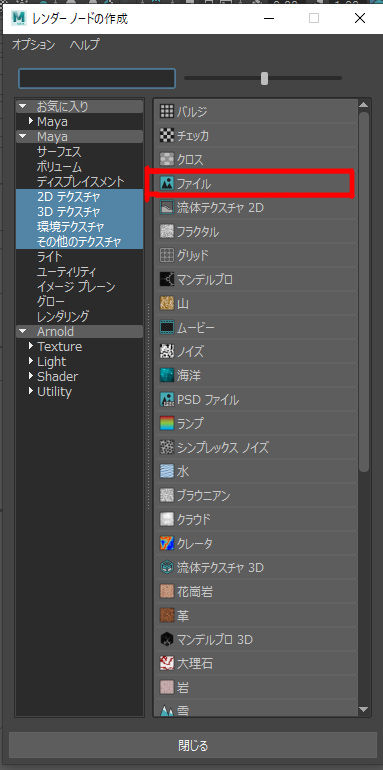
Task: Click the icon size slider handle
Action: click(x=265, y=78)
